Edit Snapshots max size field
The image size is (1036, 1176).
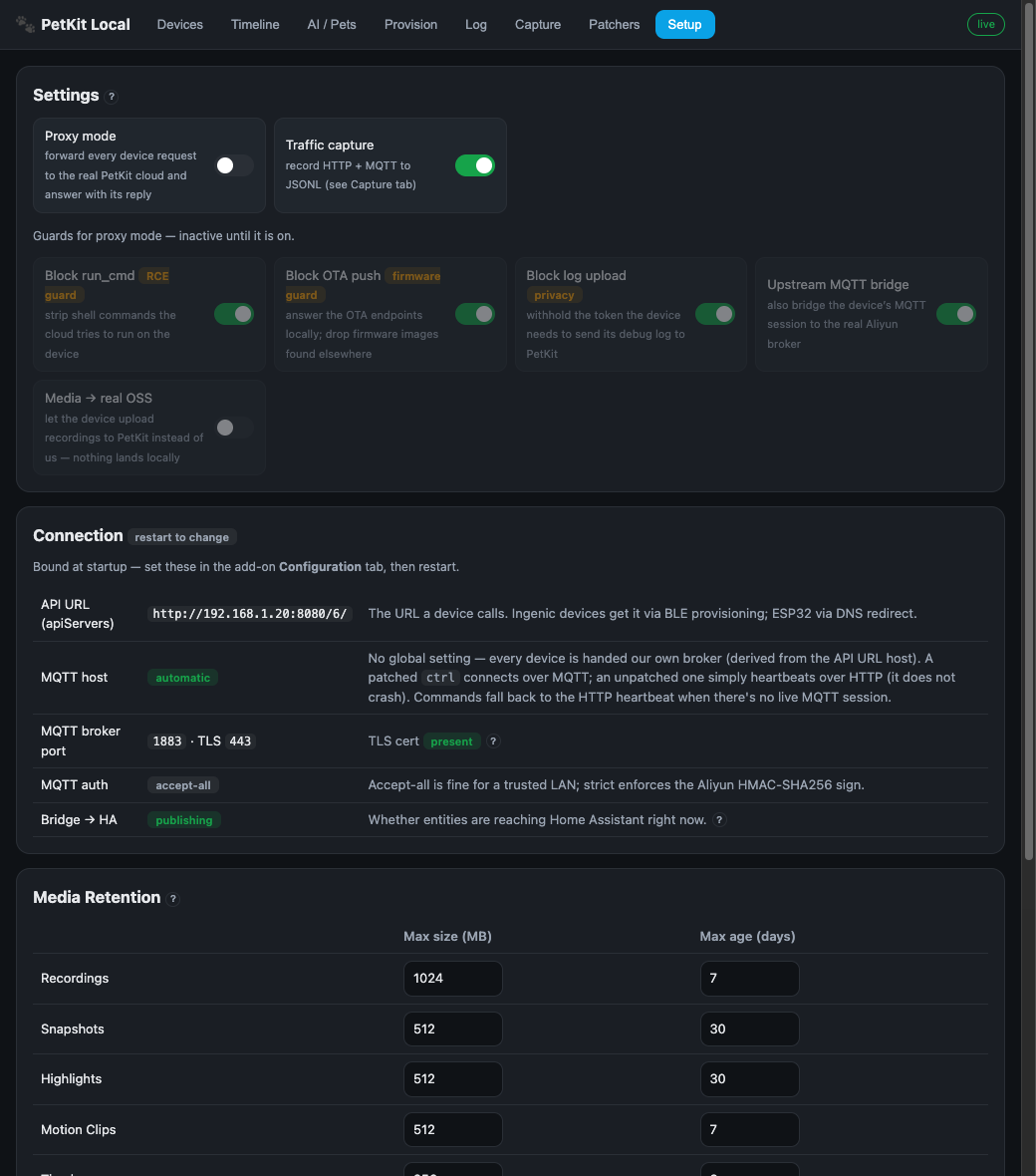[x=453, y=1029]
